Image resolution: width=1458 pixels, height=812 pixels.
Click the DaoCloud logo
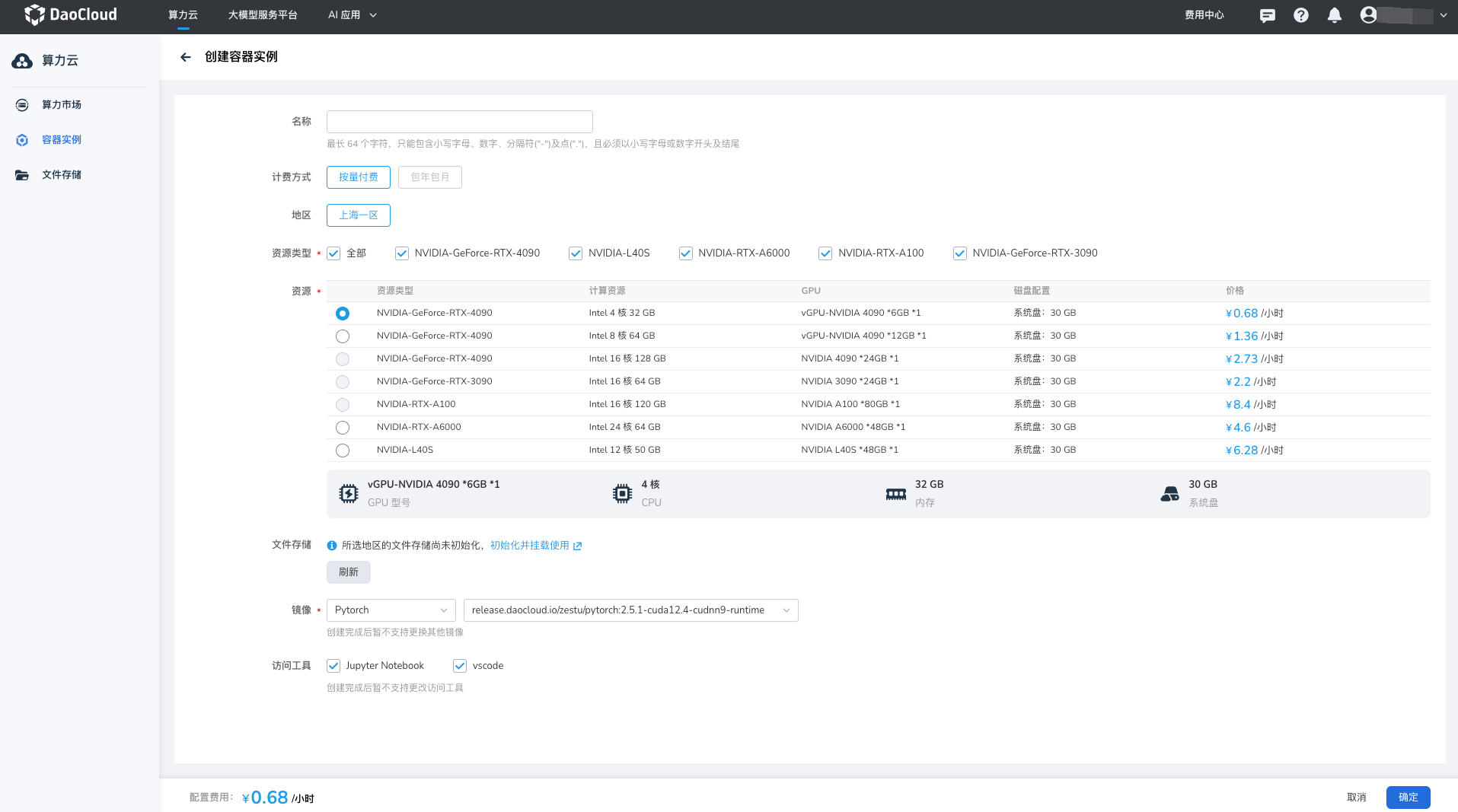click(x=71, y=15)
